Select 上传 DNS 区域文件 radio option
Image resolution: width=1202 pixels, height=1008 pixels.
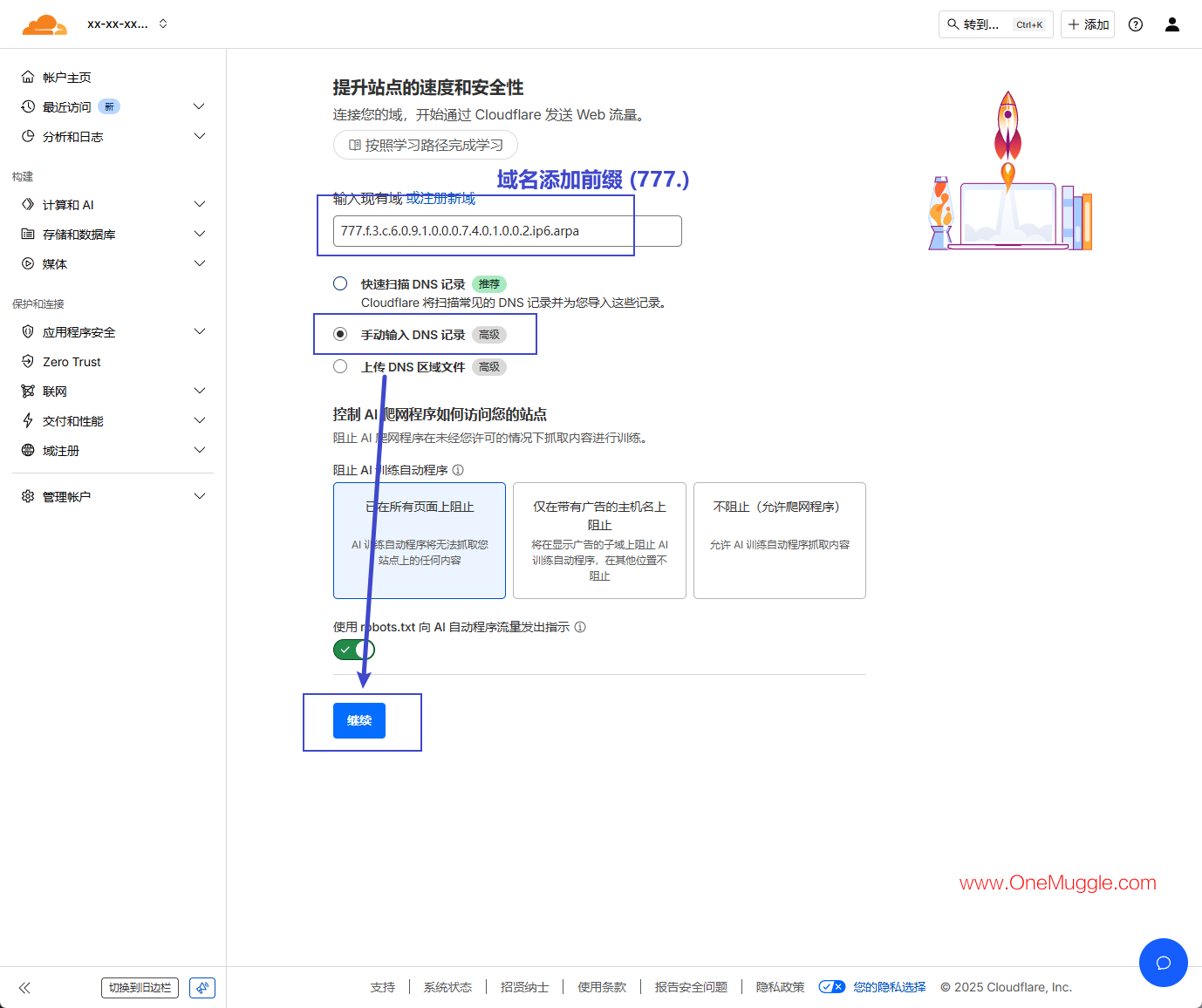click(x=340, y=366)
